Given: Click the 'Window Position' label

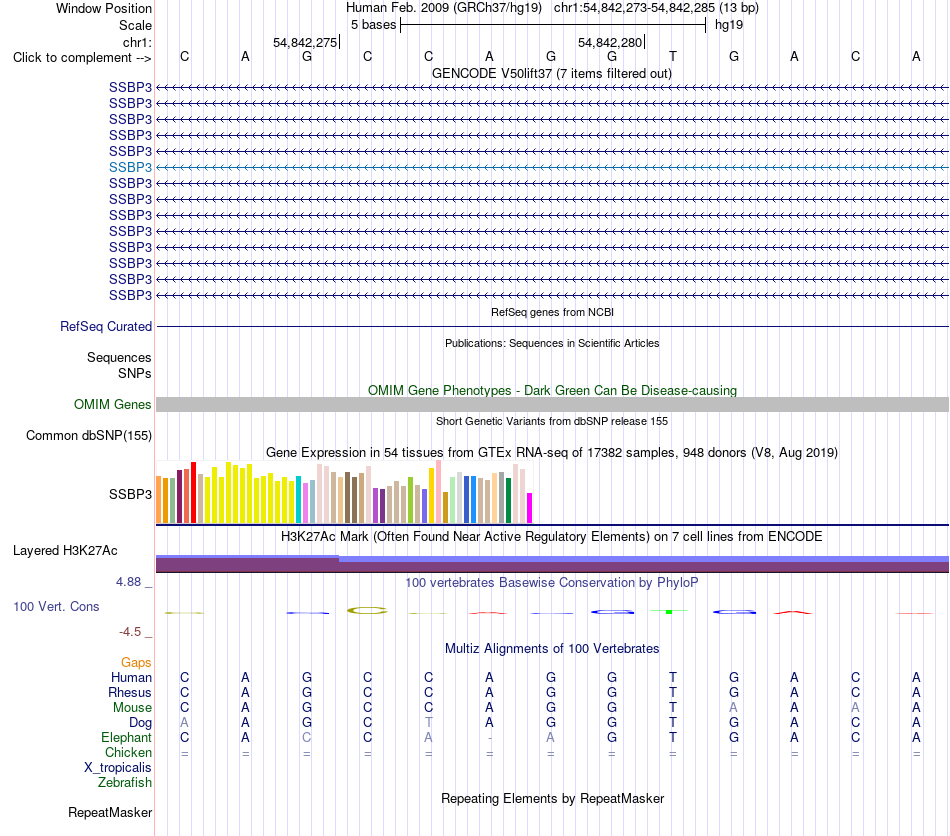Looking at the screenshot, I should (104, 8).
